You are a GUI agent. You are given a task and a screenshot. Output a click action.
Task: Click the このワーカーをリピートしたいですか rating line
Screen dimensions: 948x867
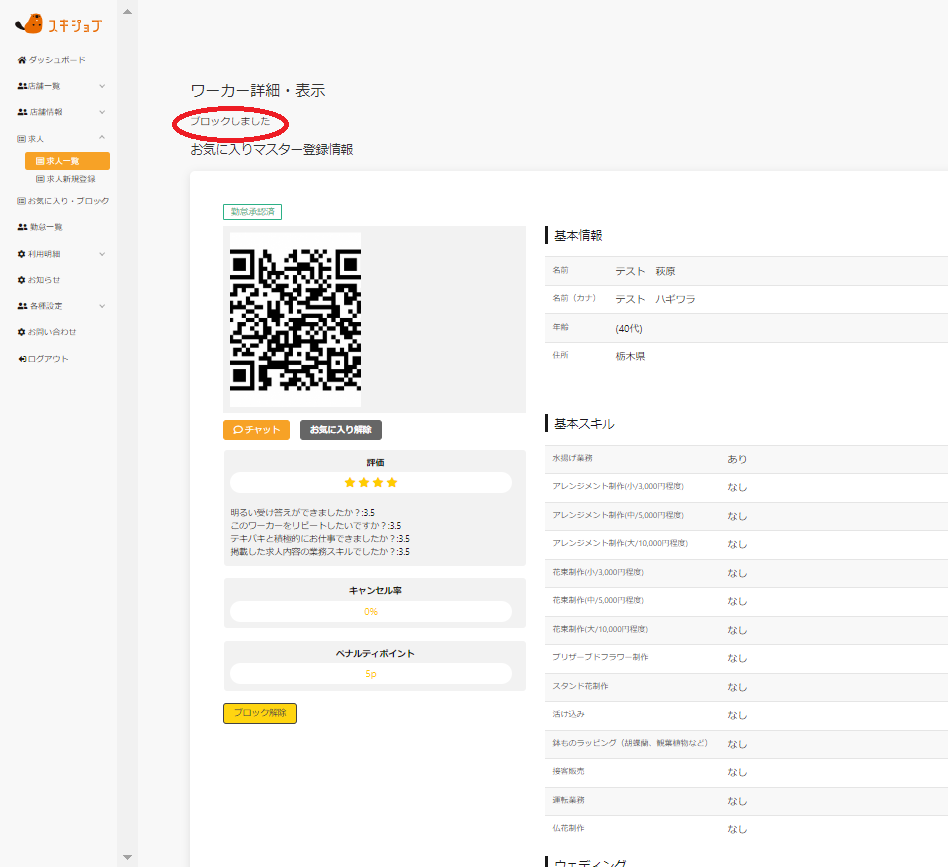[315, 525]
